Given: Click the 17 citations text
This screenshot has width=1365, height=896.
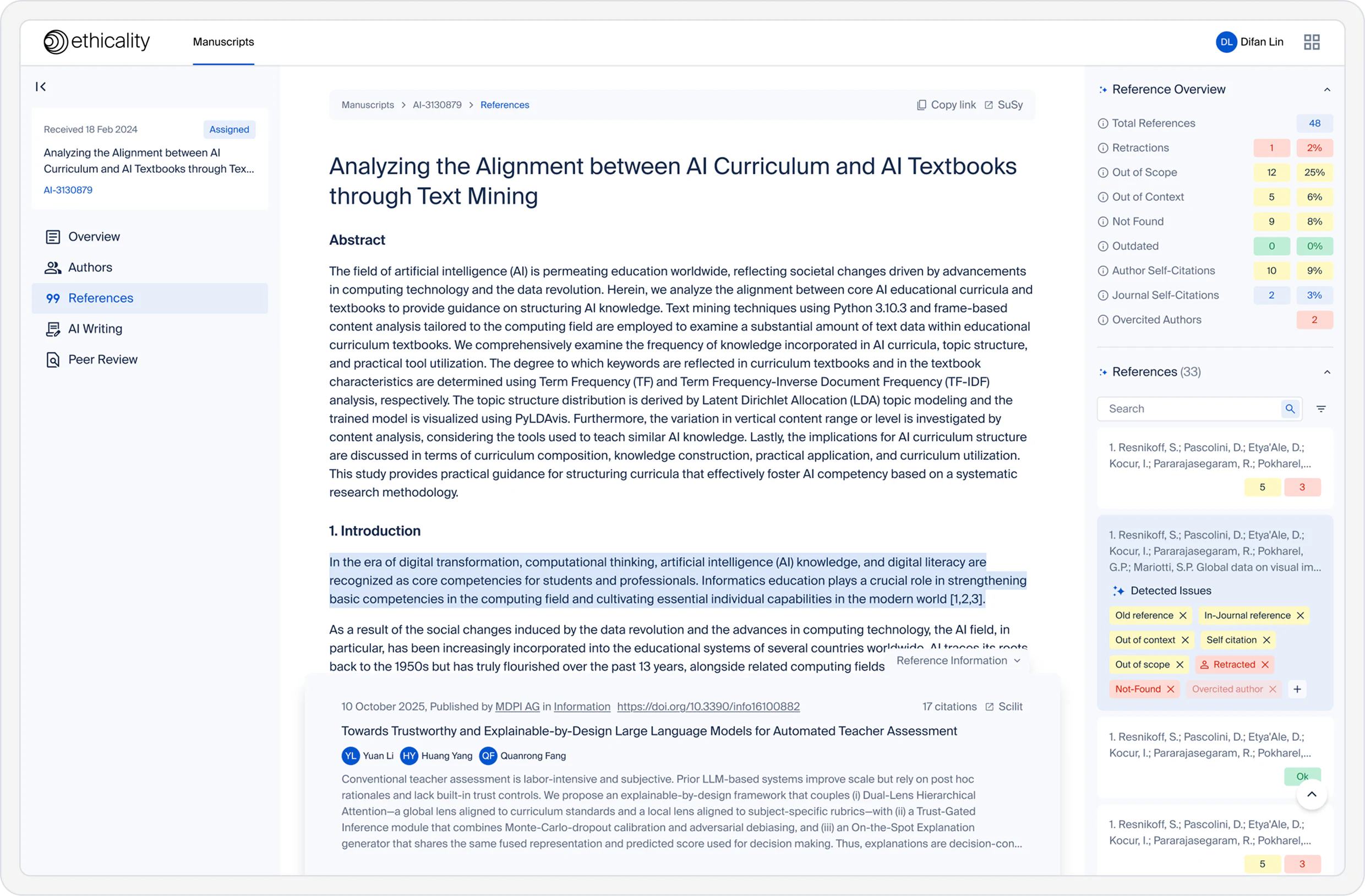Looking at the screenshot, I should pos(949,707).
